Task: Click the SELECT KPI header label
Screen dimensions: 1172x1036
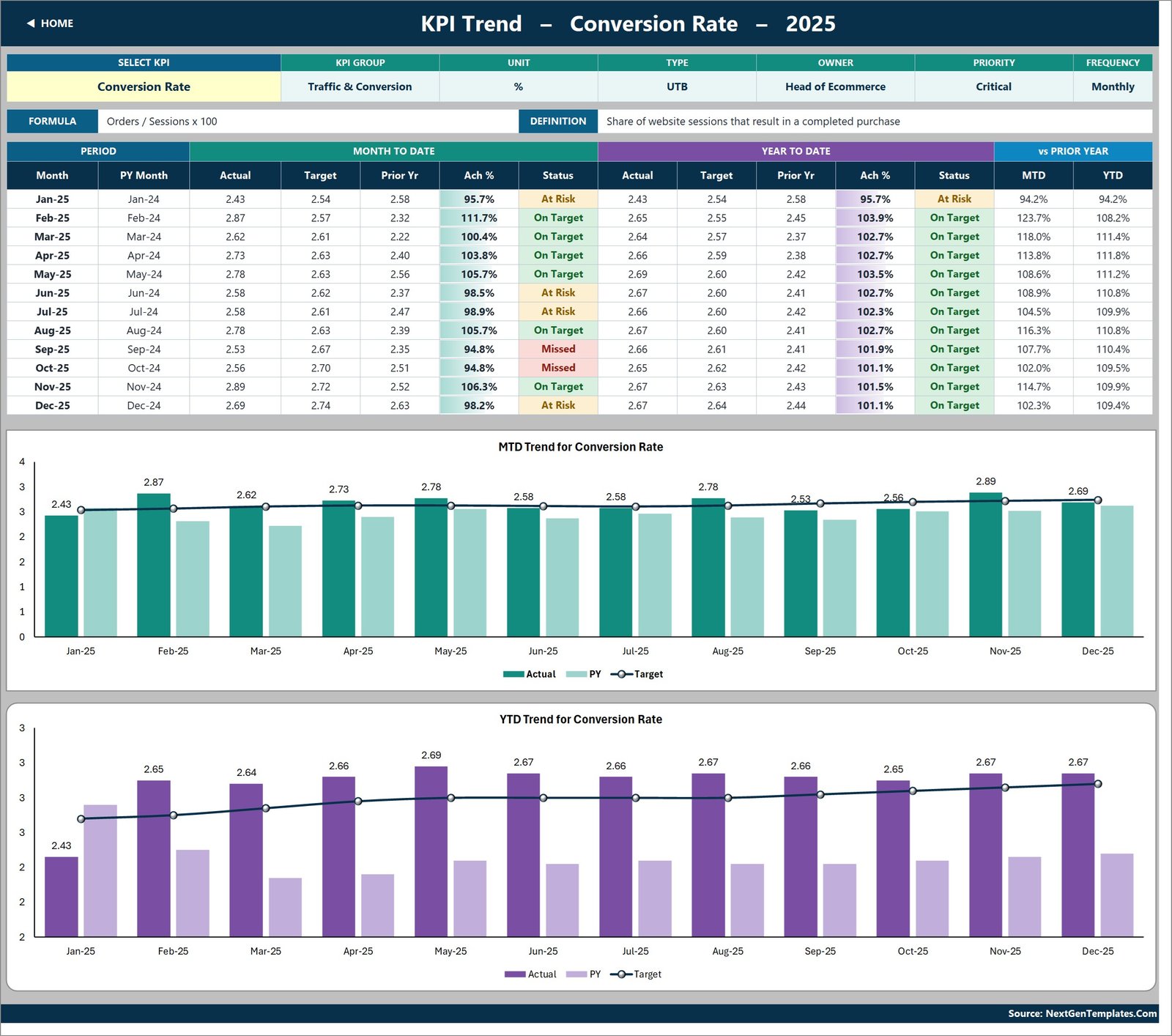Action: 144,63
